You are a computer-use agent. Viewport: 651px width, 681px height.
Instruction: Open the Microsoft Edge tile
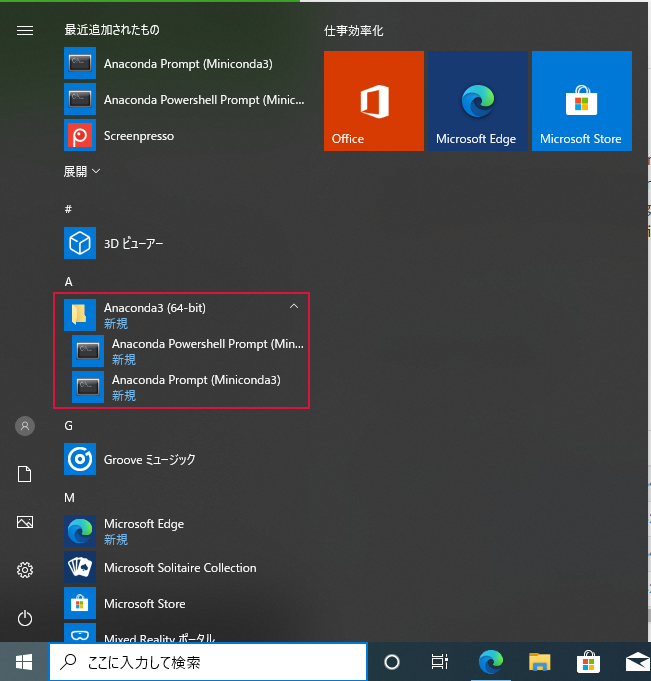coord(478,101)
